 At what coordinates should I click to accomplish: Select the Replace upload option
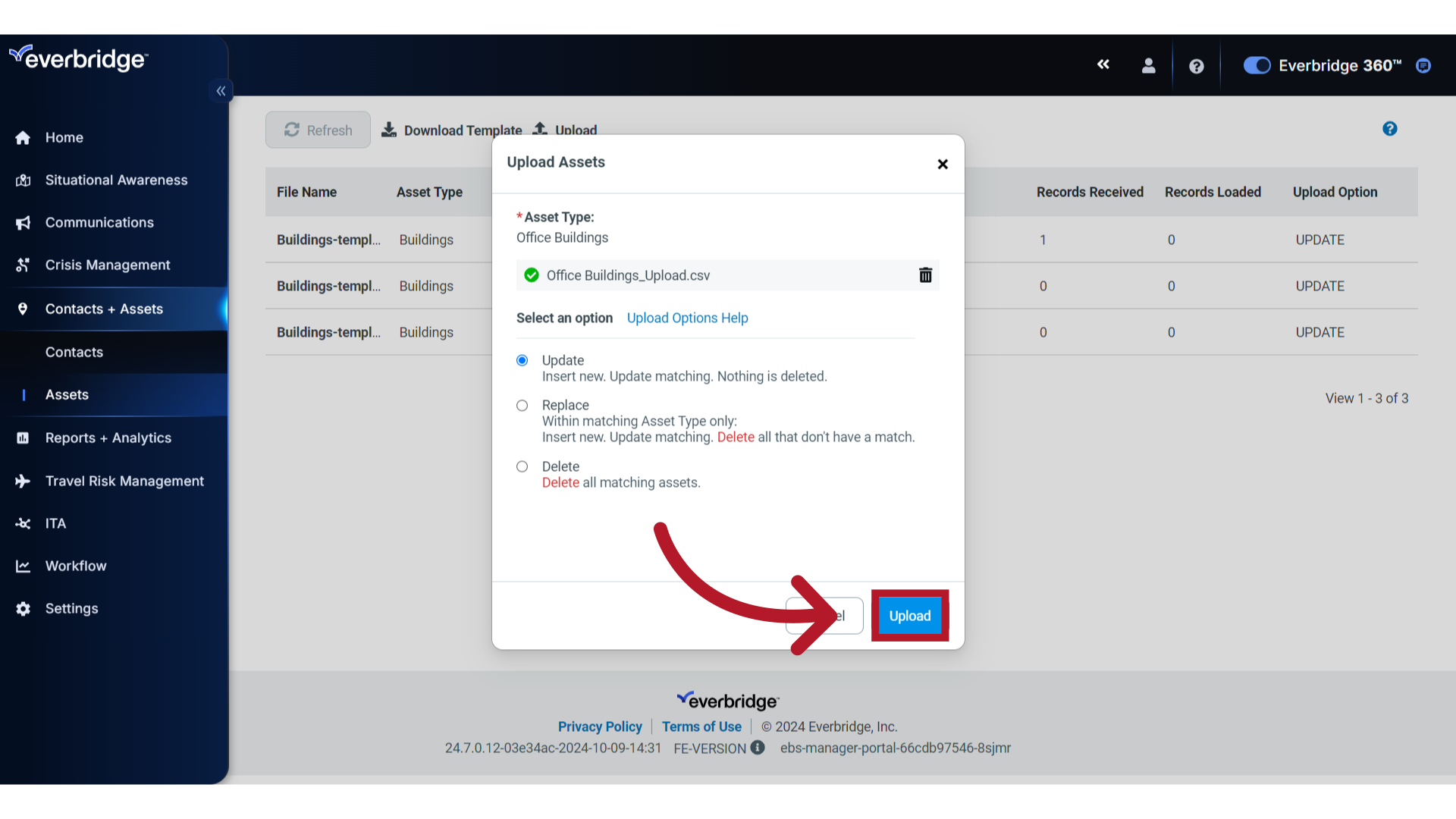click(x=522, y=406)
